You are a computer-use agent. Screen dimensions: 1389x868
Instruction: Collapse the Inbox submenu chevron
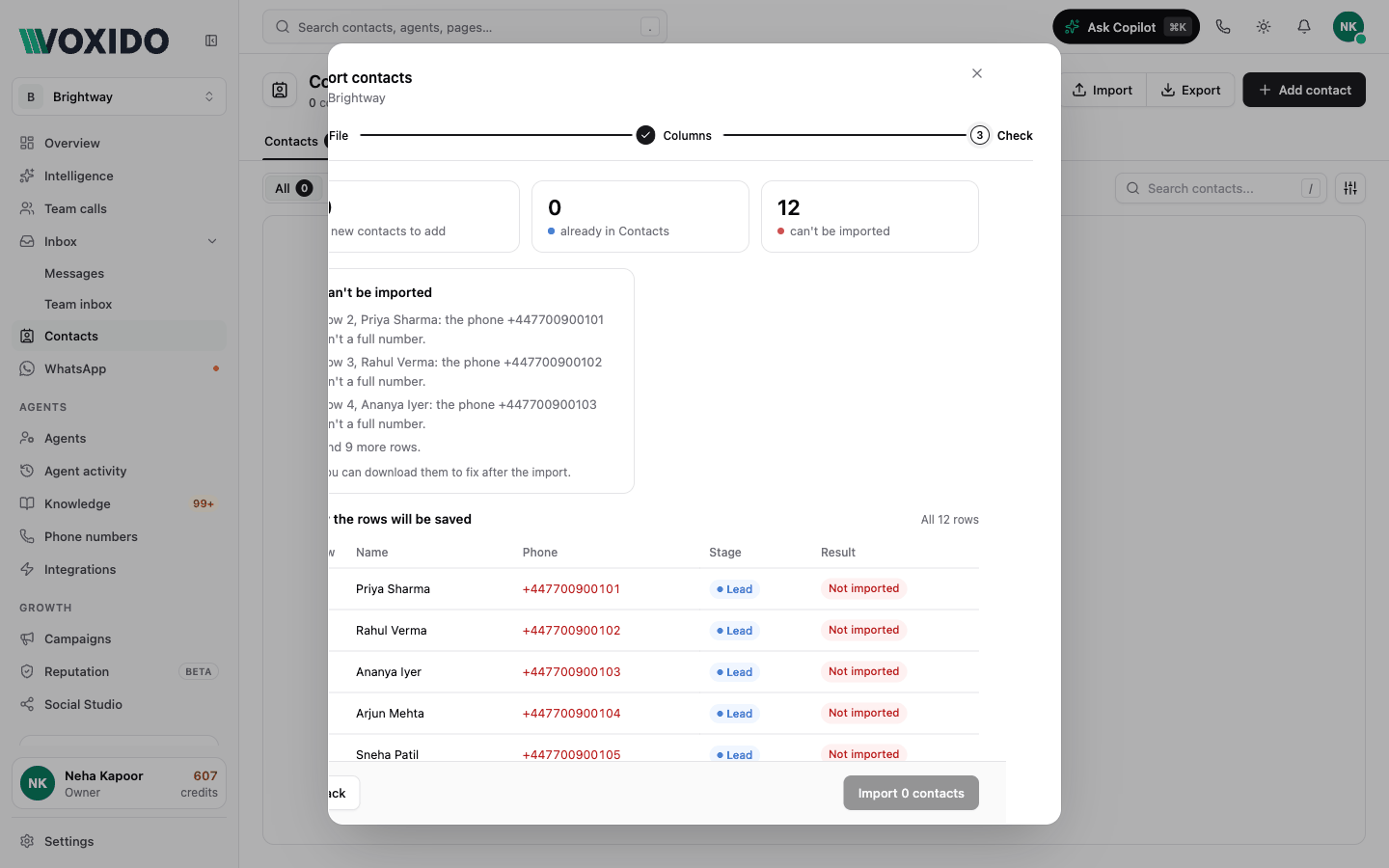coord(212,241)
